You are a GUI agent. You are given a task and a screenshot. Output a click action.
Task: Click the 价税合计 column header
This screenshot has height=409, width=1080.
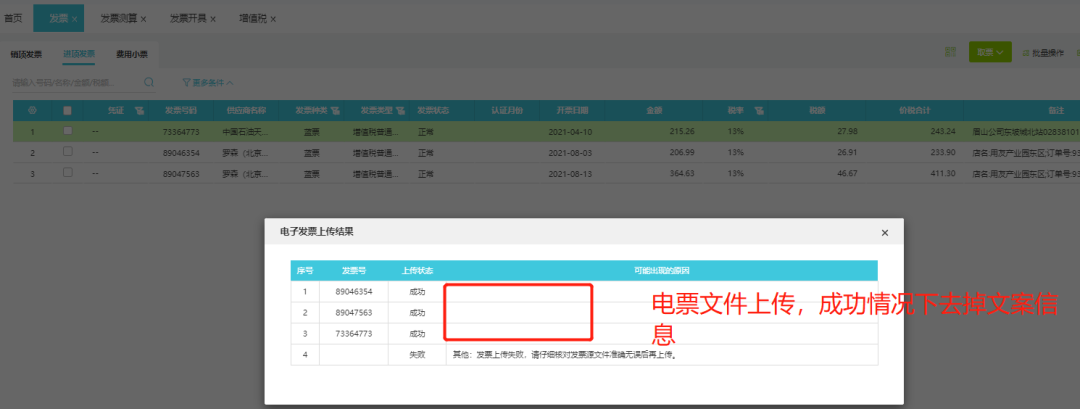915,110
